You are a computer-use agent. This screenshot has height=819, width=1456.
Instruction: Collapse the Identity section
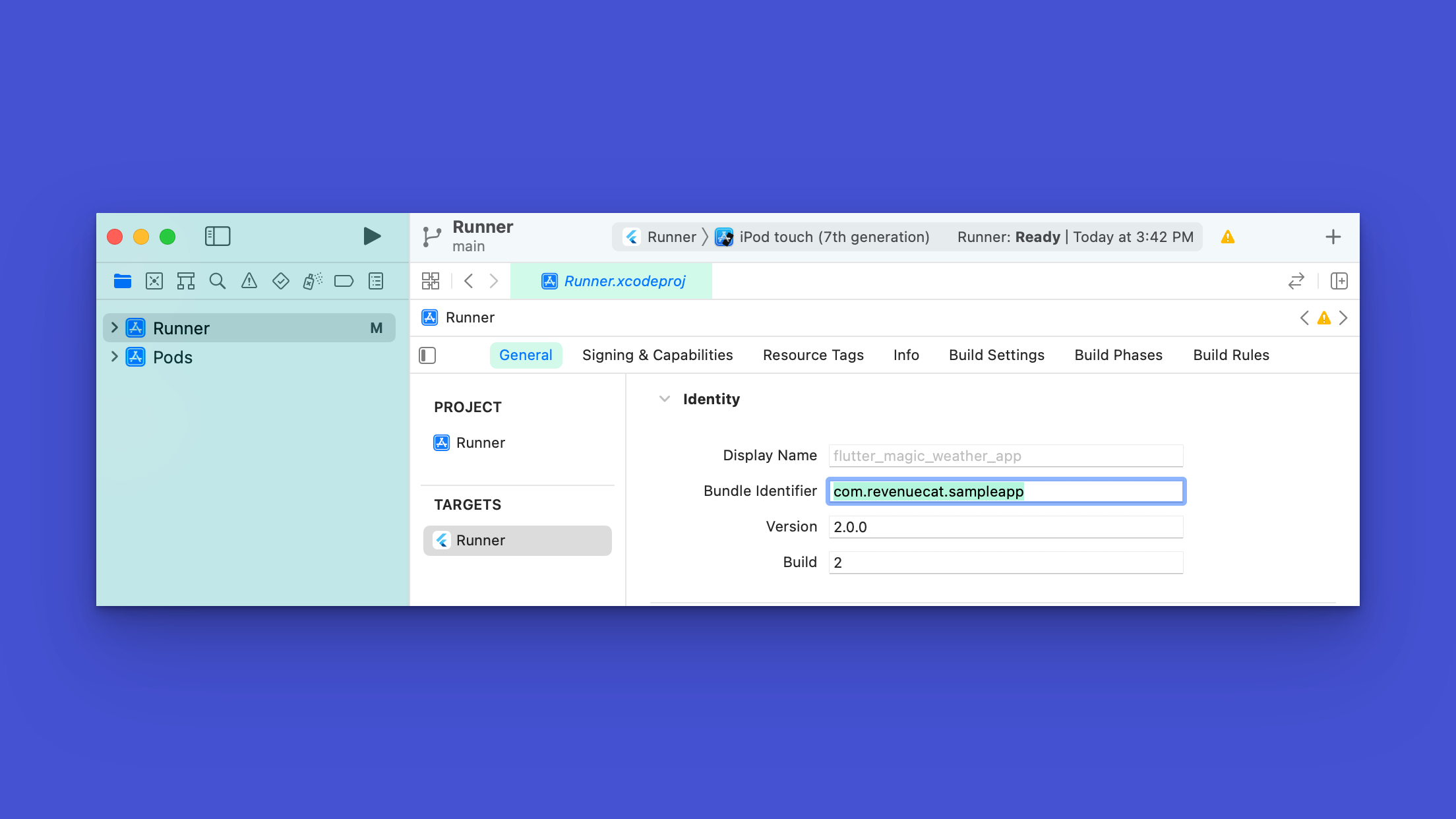click(x=665, y=399)
